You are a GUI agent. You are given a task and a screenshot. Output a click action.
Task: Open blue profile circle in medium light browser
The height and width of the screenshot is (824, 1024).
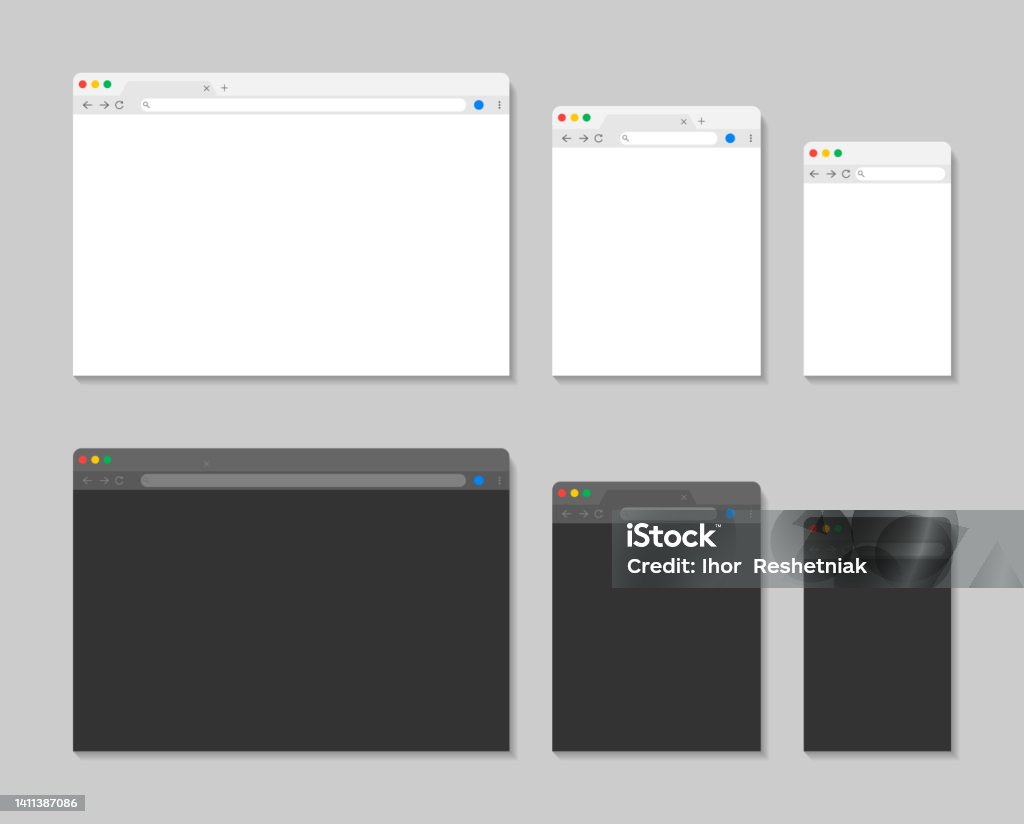730,138
